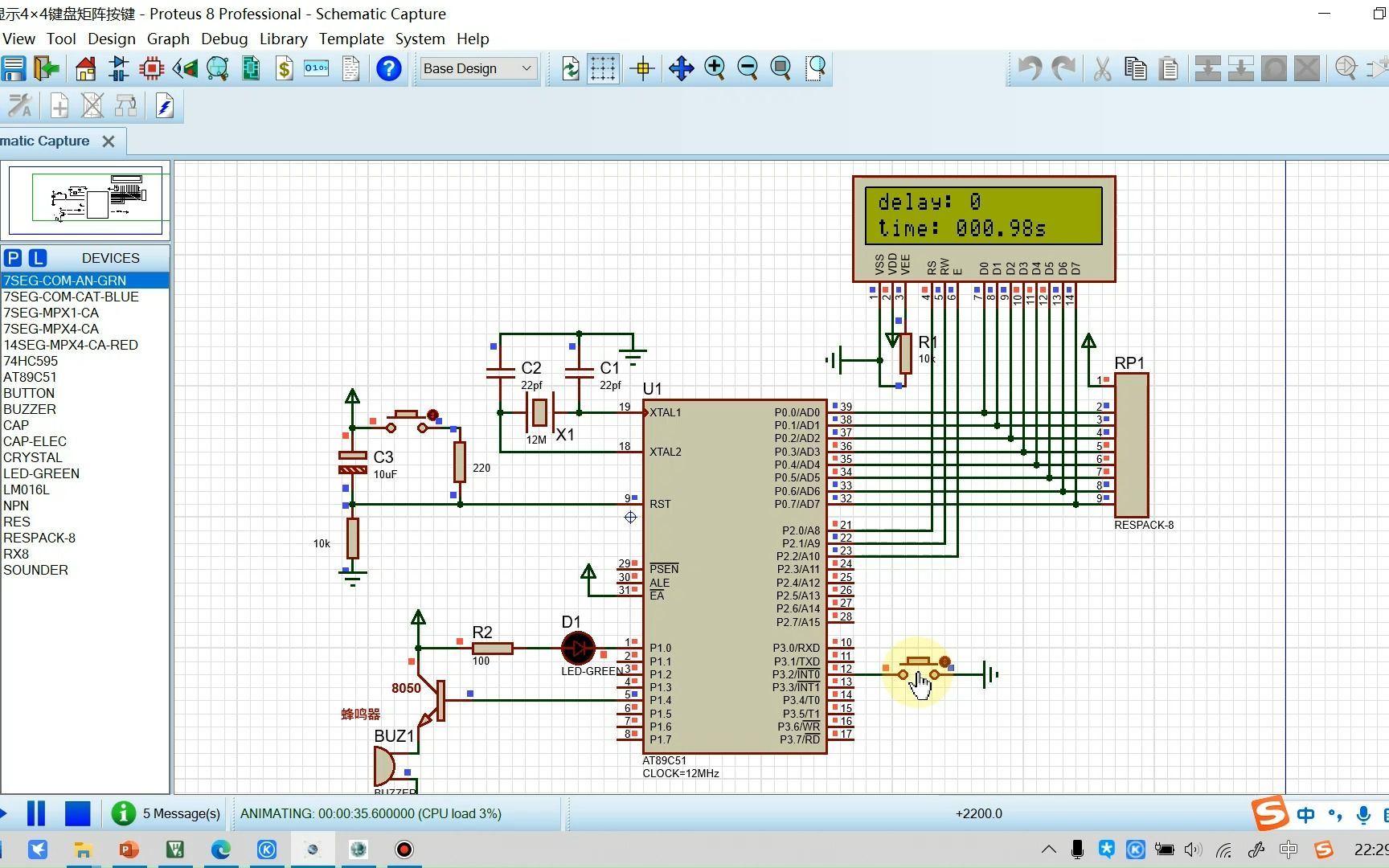This screenshot has width=1389, height=868.
Task: Open the Design menu
Action: 112,39
